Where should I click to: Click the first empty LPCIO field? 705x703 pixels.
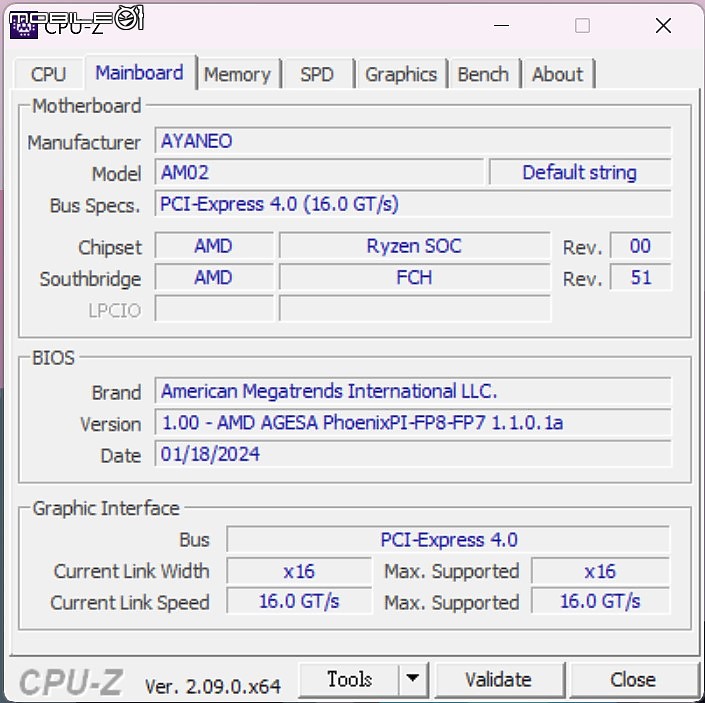click(214, 309)
